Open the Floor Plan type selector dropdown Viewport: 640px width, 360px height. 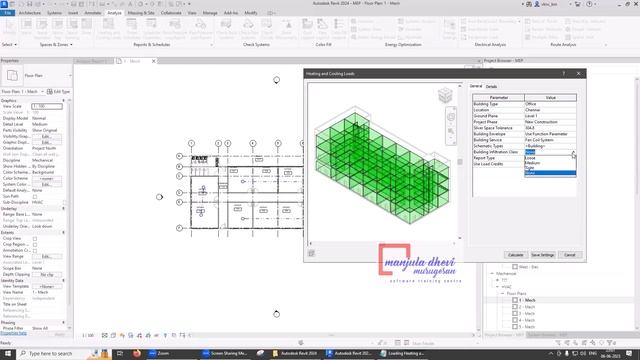click(69, 76)
